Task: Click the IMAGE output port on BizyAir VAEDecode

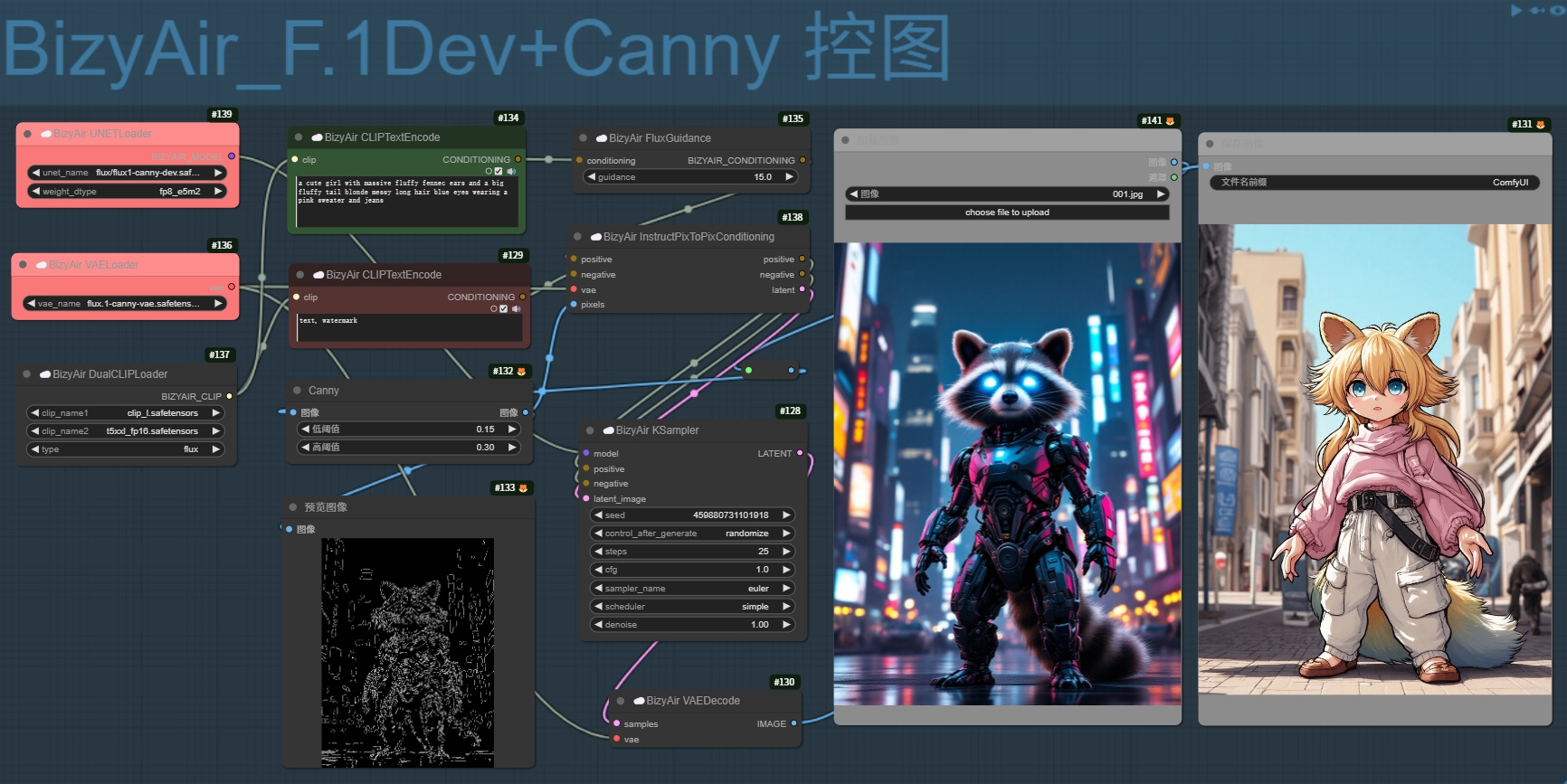Action: (794, 723)
